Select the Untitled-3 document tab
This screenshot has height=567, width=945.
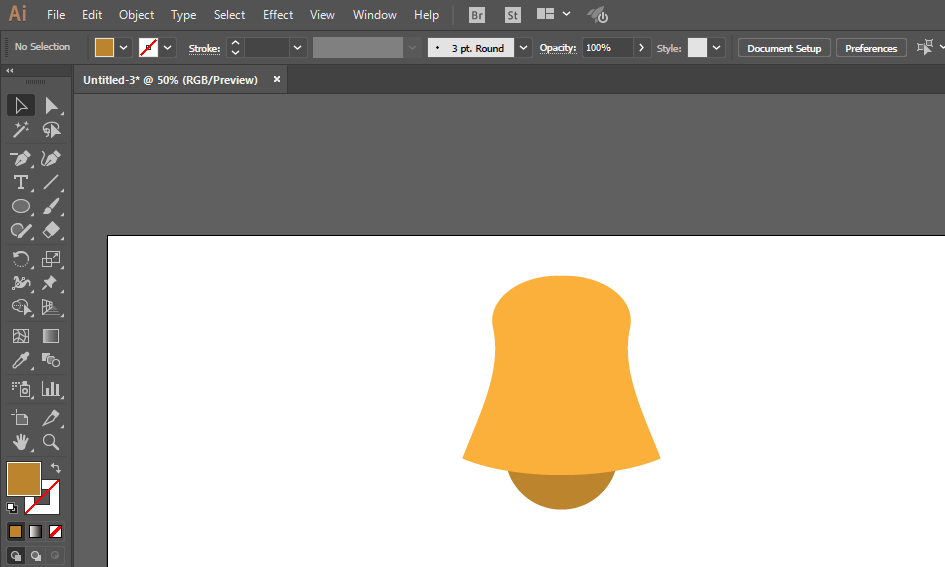coord(171,80)
